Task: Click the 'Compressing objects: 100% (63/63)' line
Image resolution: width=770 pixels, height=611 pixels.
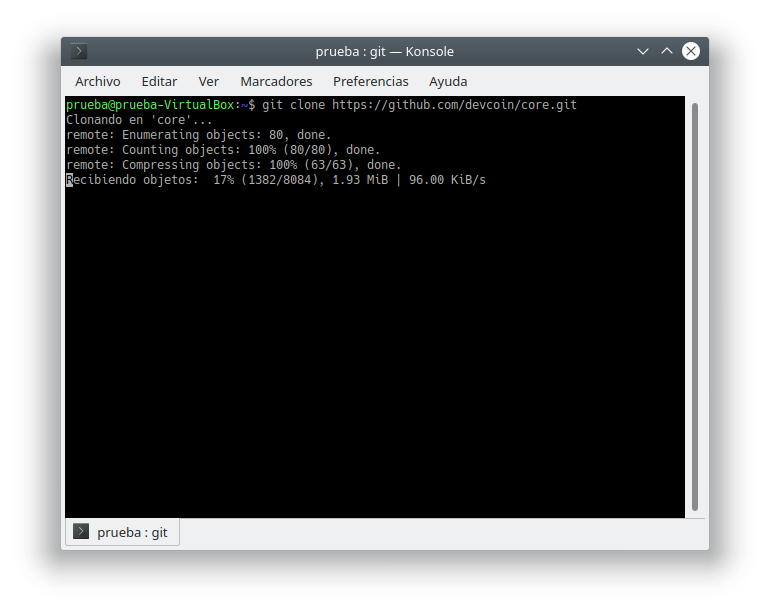Action: [234, 165]
